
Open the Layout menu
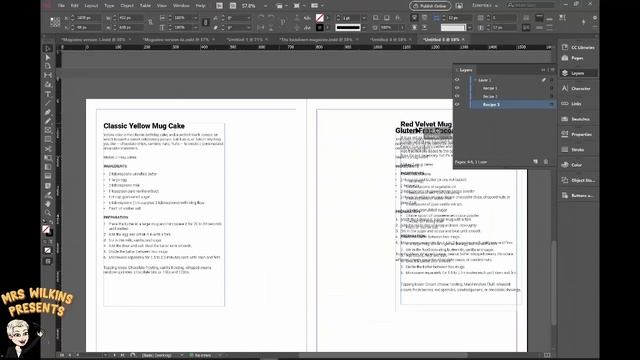pos(91,6)
